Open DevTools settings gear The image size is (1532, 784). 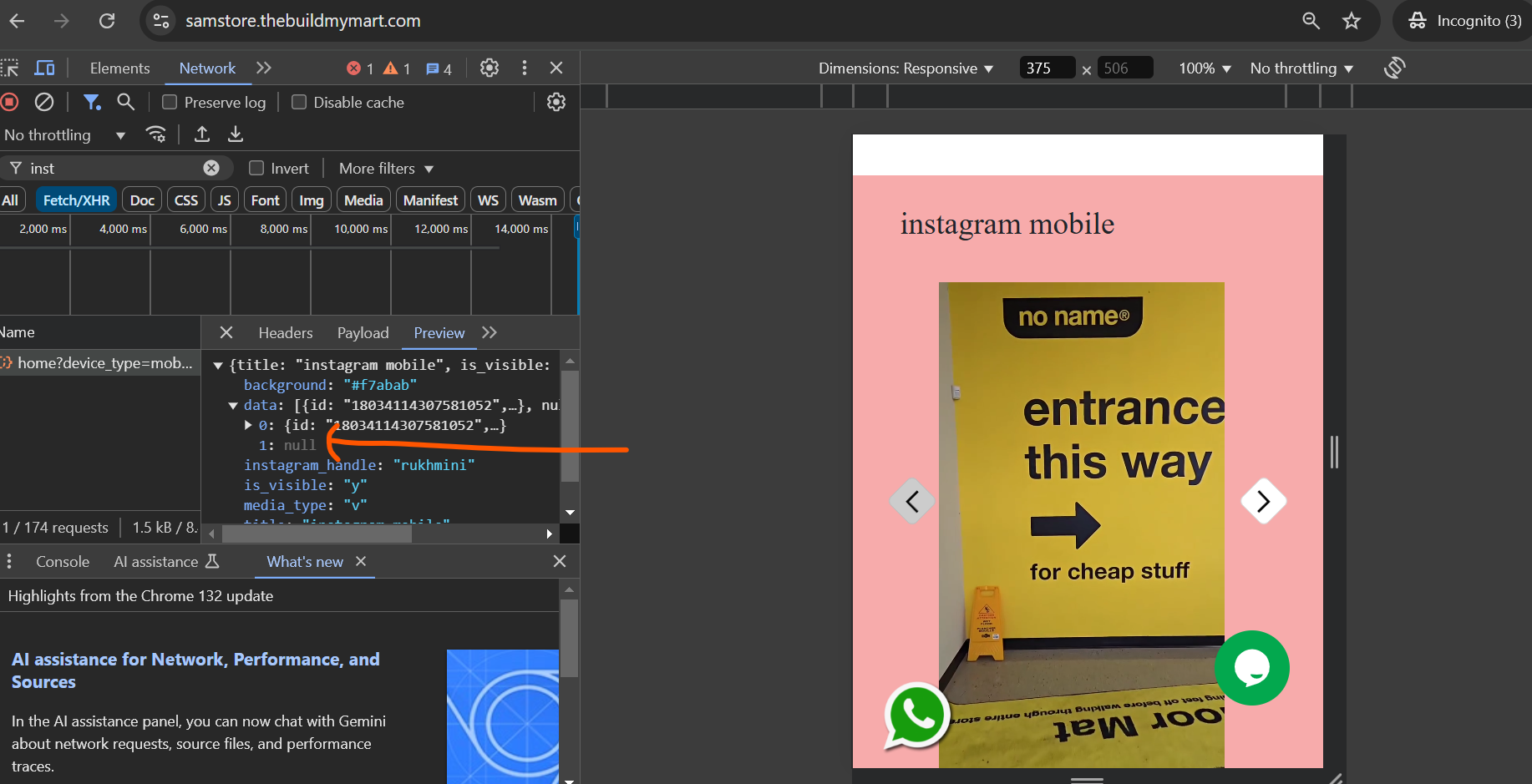[490, 68]
